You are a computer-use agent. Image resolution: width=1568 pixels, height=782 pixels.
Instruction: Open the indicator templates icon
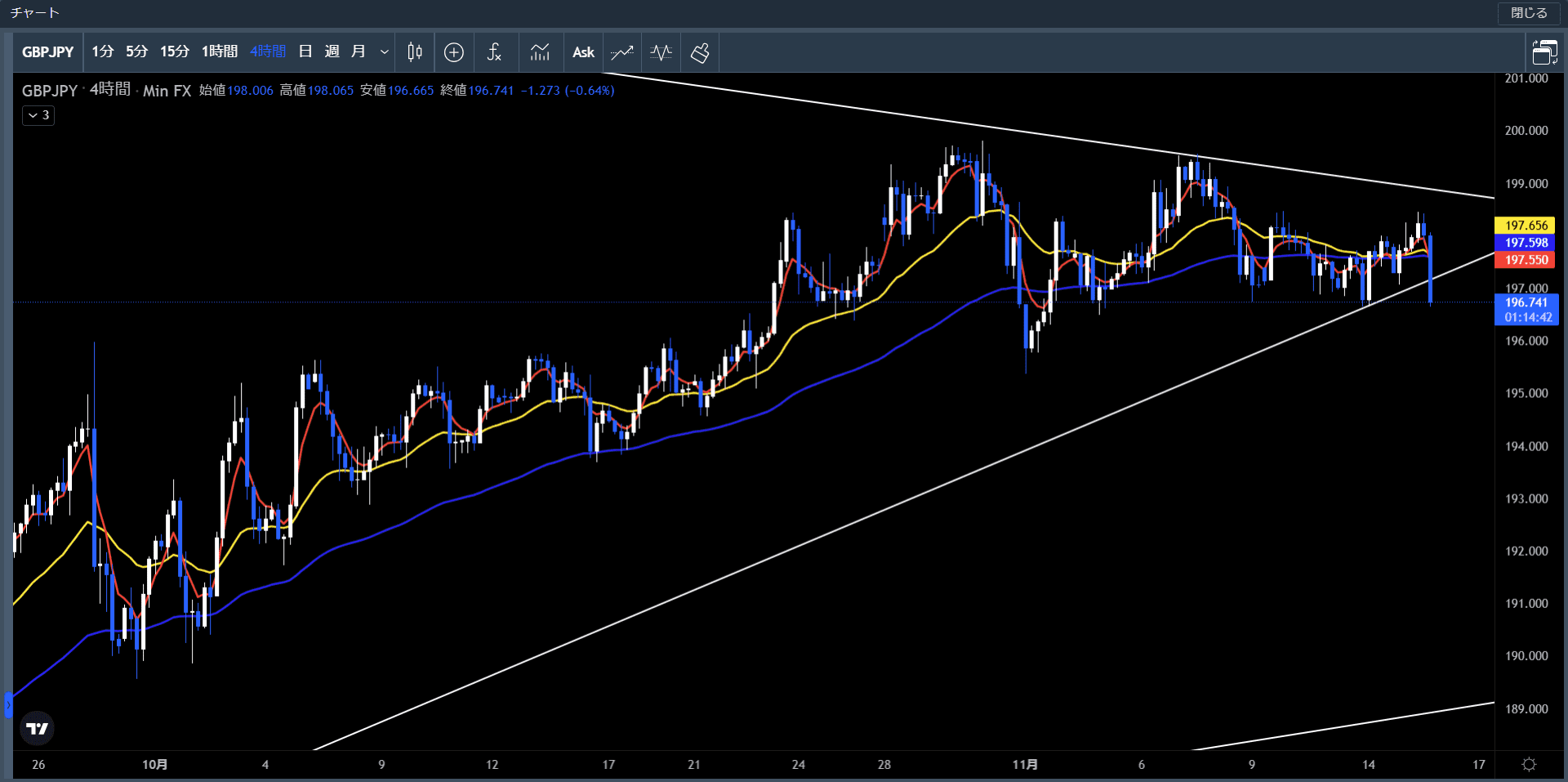(x=540, y=52)
